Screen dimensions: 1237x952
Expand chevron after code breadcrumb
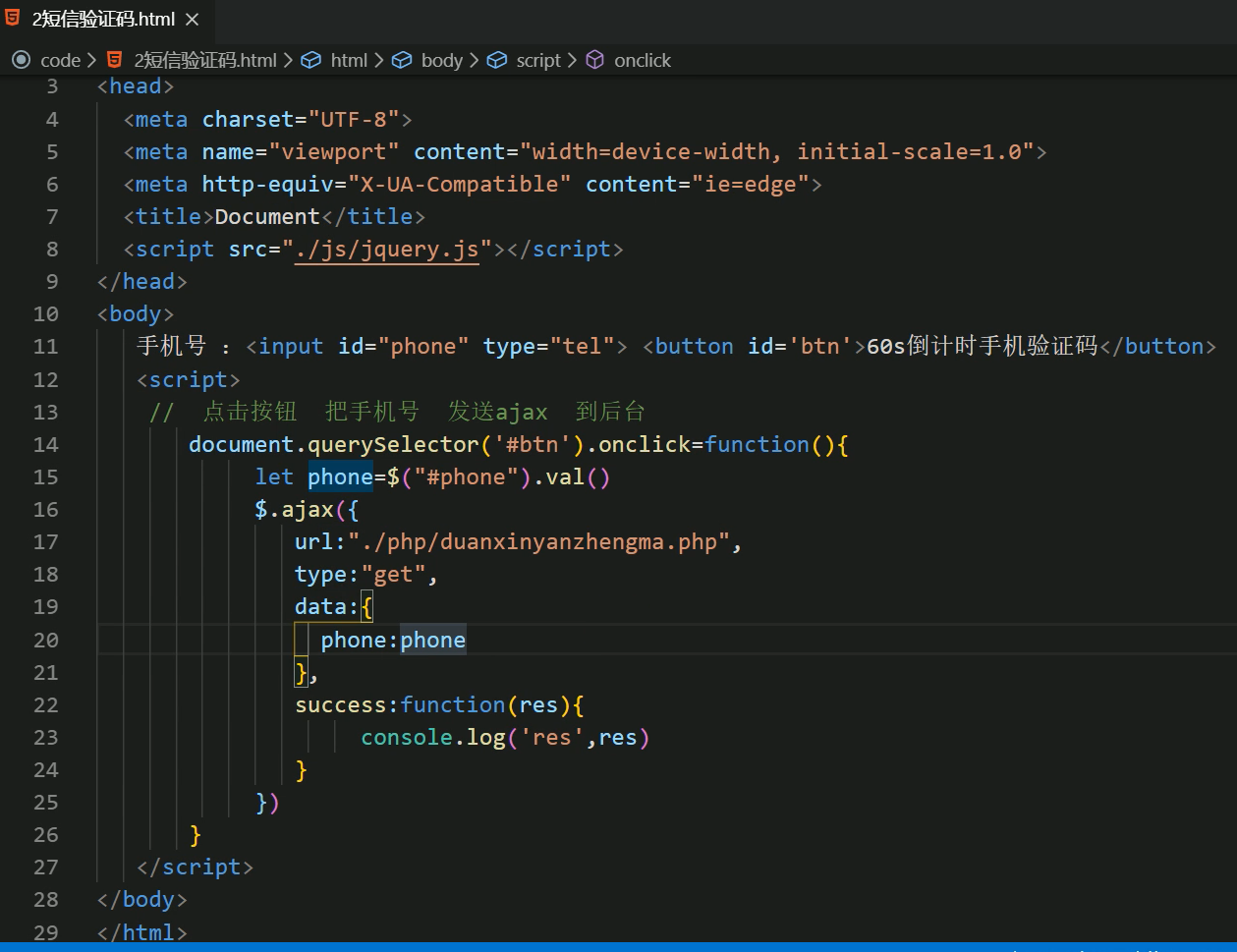coord(91,60)
